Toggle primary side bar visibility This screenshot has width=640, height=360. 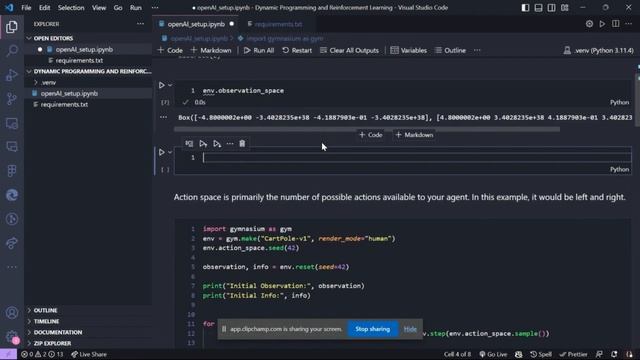click(x=525, y=8)
